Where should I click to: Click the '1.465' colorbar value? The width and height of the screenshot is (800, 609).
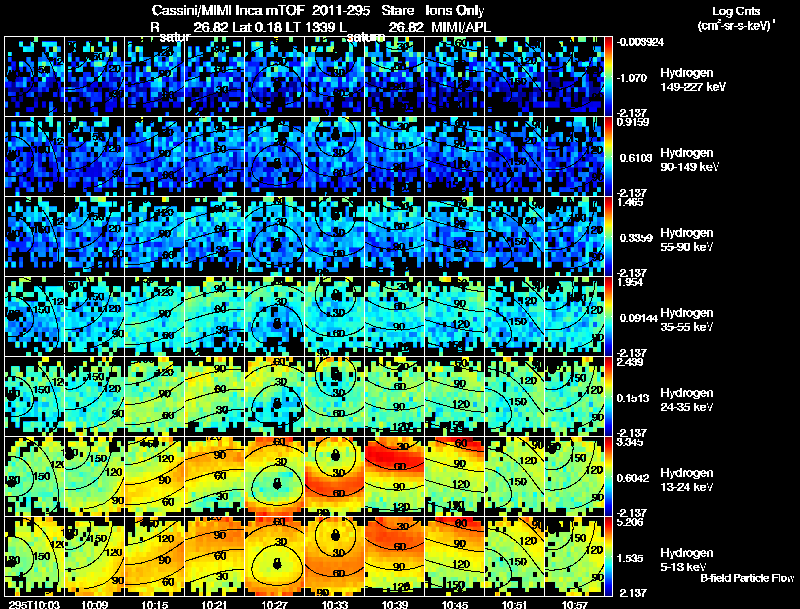click(630, 202)
